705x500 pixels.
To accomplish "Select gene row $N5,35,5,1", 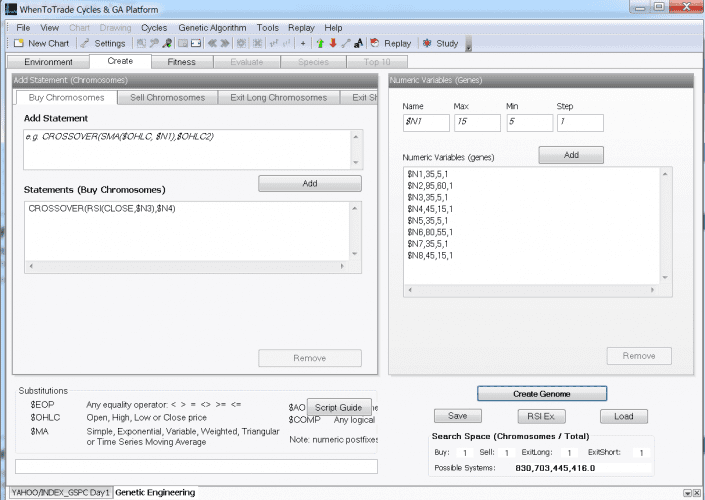I will click(428, 221).
